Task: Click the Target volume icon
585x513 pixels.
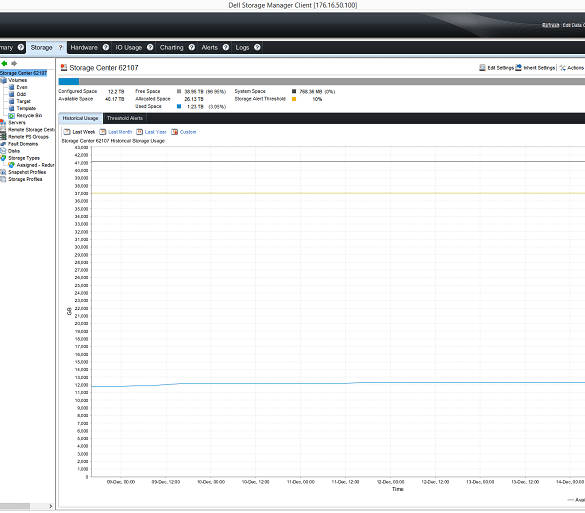Action: [11, 101]
